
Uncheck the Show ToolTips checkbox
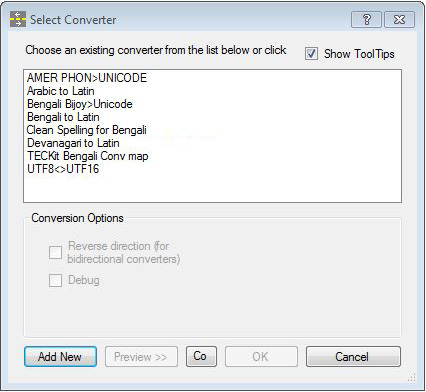point(311,54)
